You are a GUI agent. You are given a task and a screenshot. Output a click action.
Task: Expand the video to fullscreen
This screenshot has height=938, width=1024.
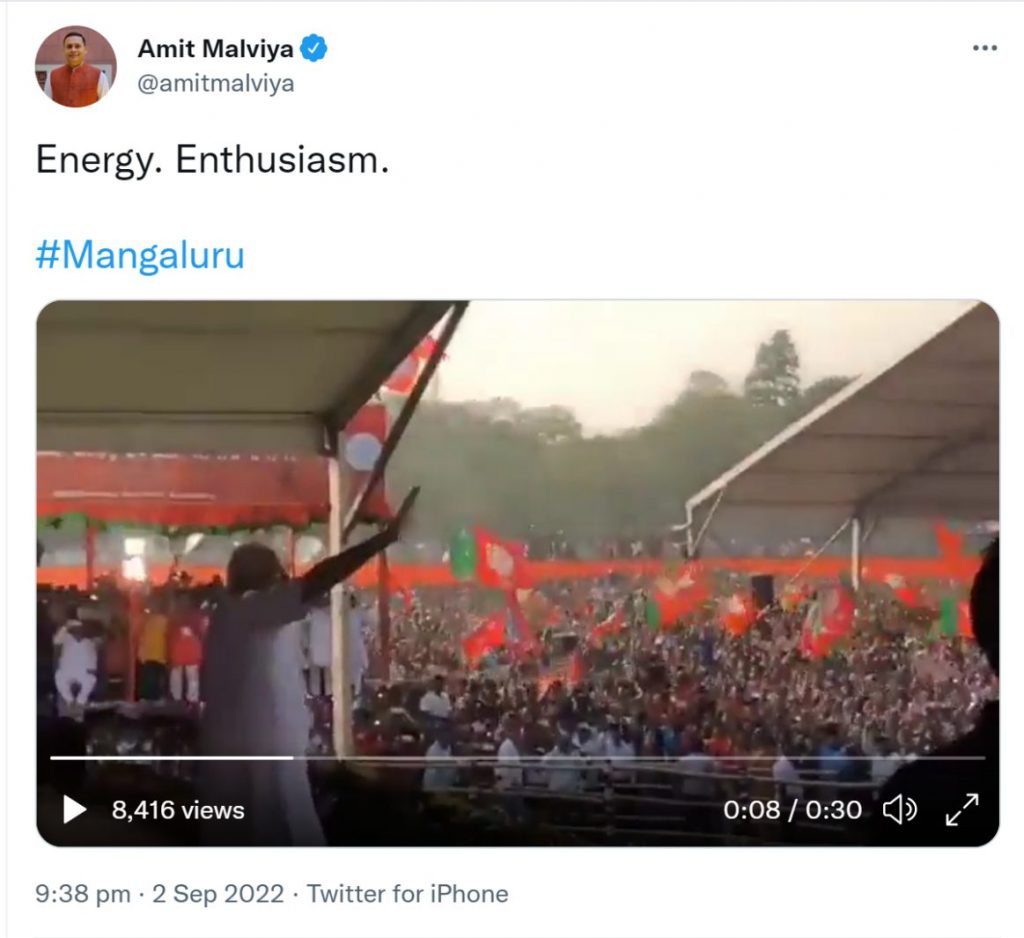click(962, 809)
